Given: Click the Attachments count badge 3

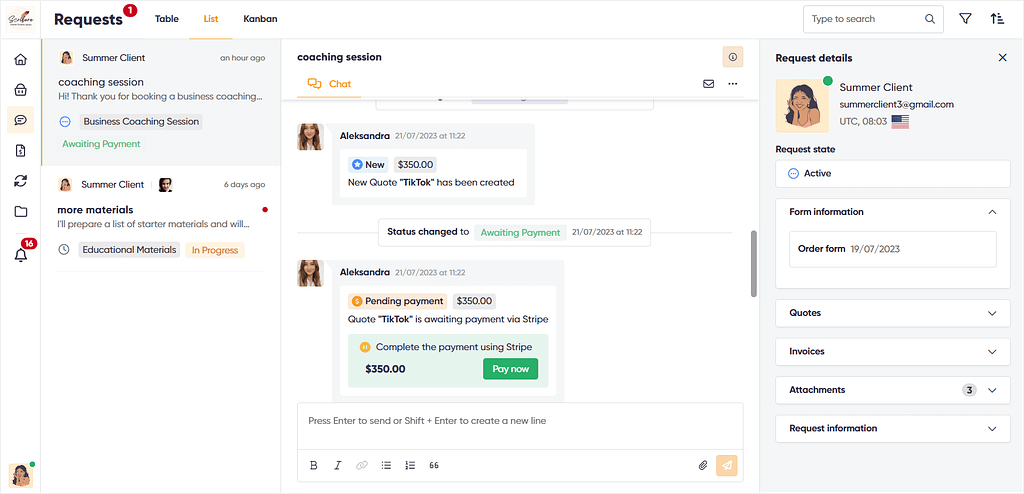Looking at the screenshot, I should pos(969,390).
